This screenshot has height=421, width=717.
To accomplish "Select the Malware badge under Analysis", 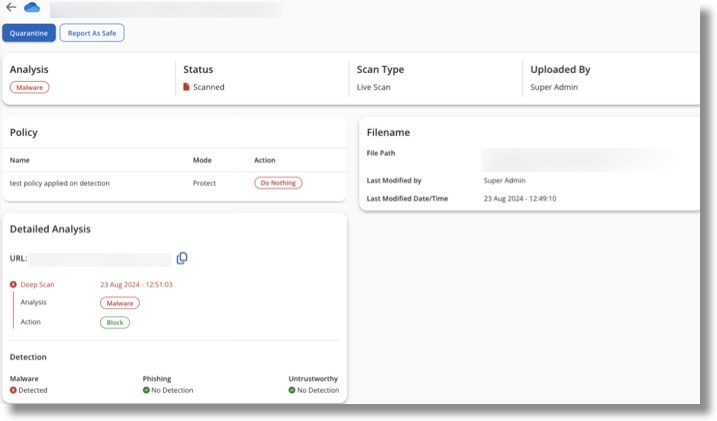I will (x=30, y=88).
